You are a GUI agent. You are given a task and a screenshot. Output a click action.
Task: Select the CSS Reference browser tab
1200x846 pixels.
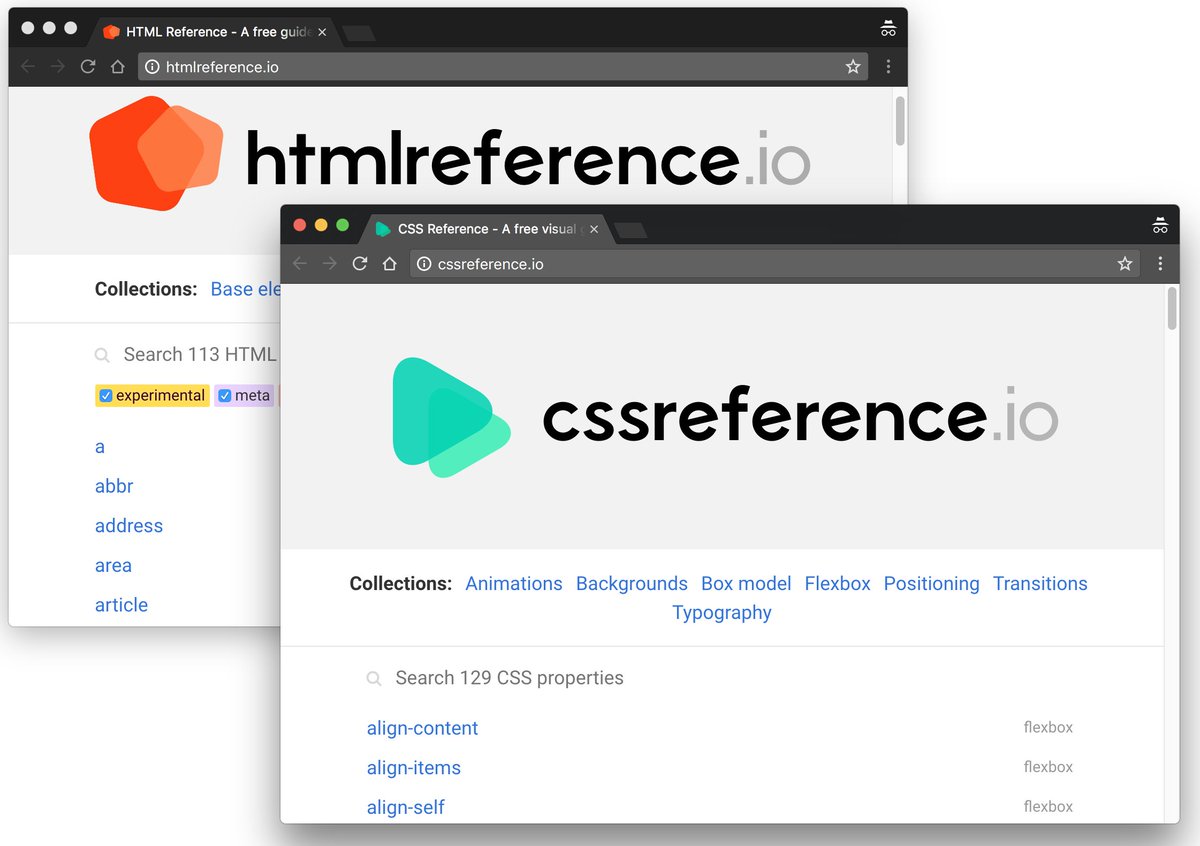click(x=487, y=229)
